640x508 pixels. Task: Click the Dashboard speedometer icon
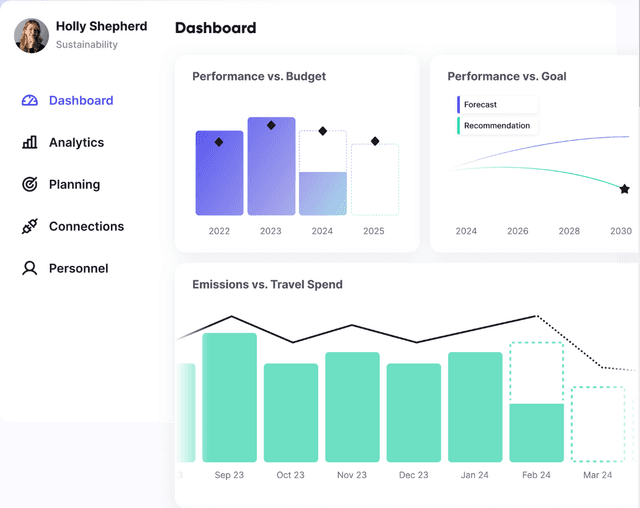(x=29, y=100)
